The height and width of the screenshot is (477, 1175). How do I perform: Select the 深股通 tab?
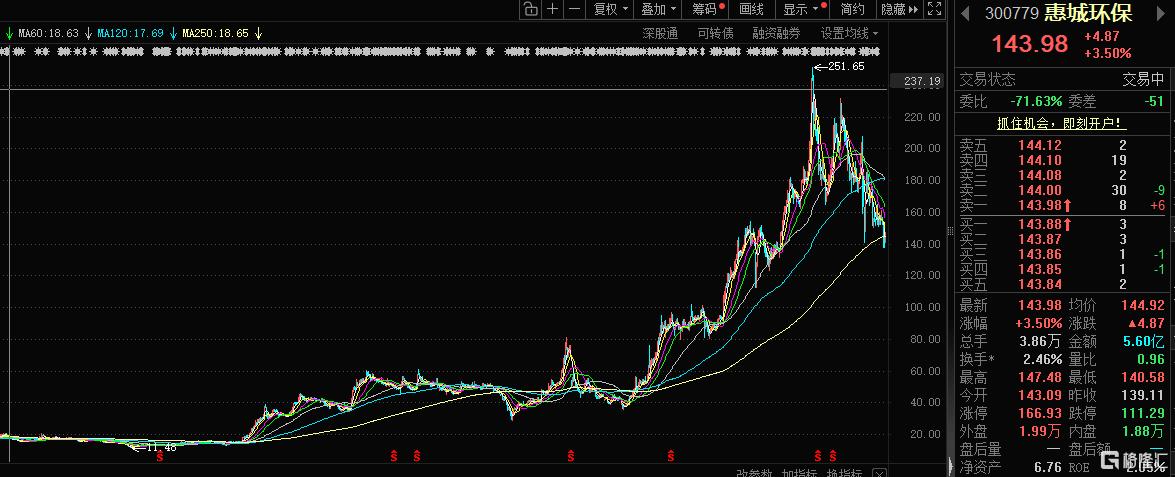click(660, 33)
